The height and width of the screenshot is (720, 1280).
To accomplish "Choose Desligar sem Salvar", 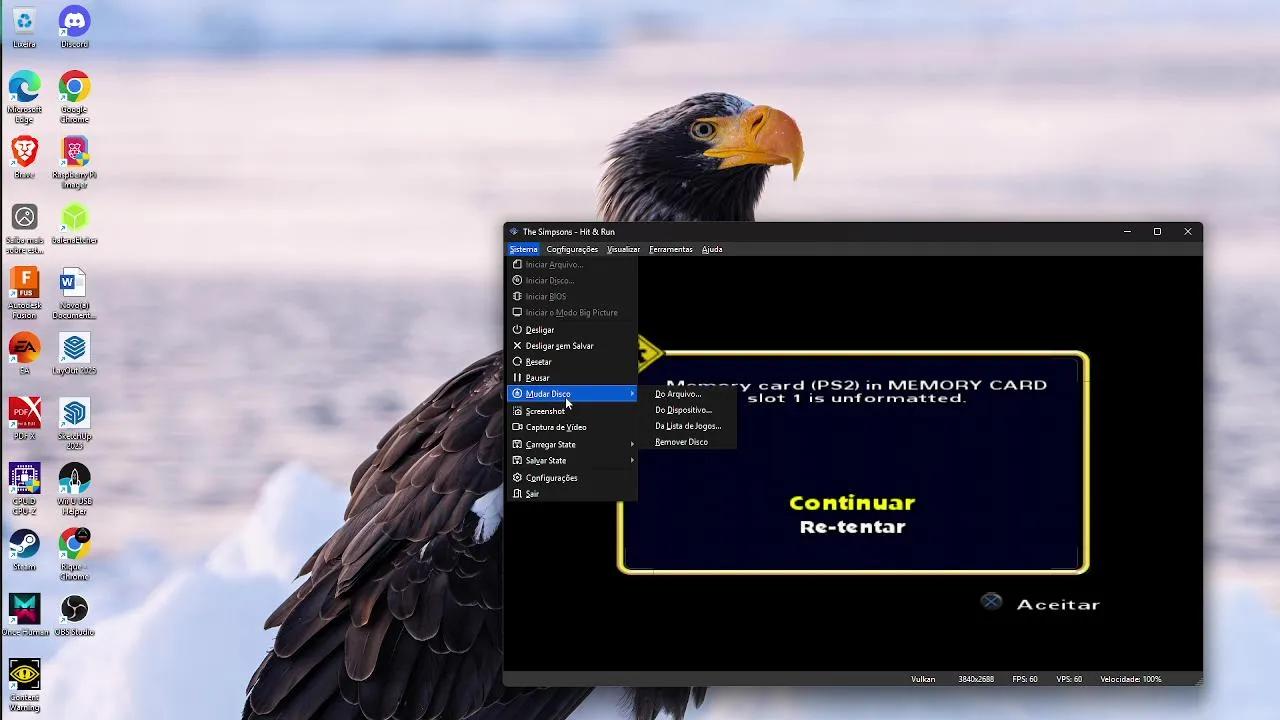I will (572, 345).
